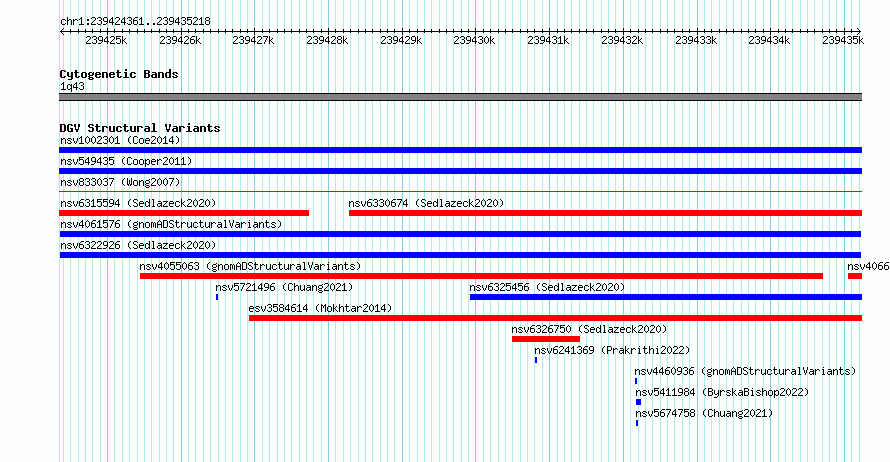Viewport: 890px width, 462px height.
Task: Click the 239431k ruler tick label
Action: point(548,40)
